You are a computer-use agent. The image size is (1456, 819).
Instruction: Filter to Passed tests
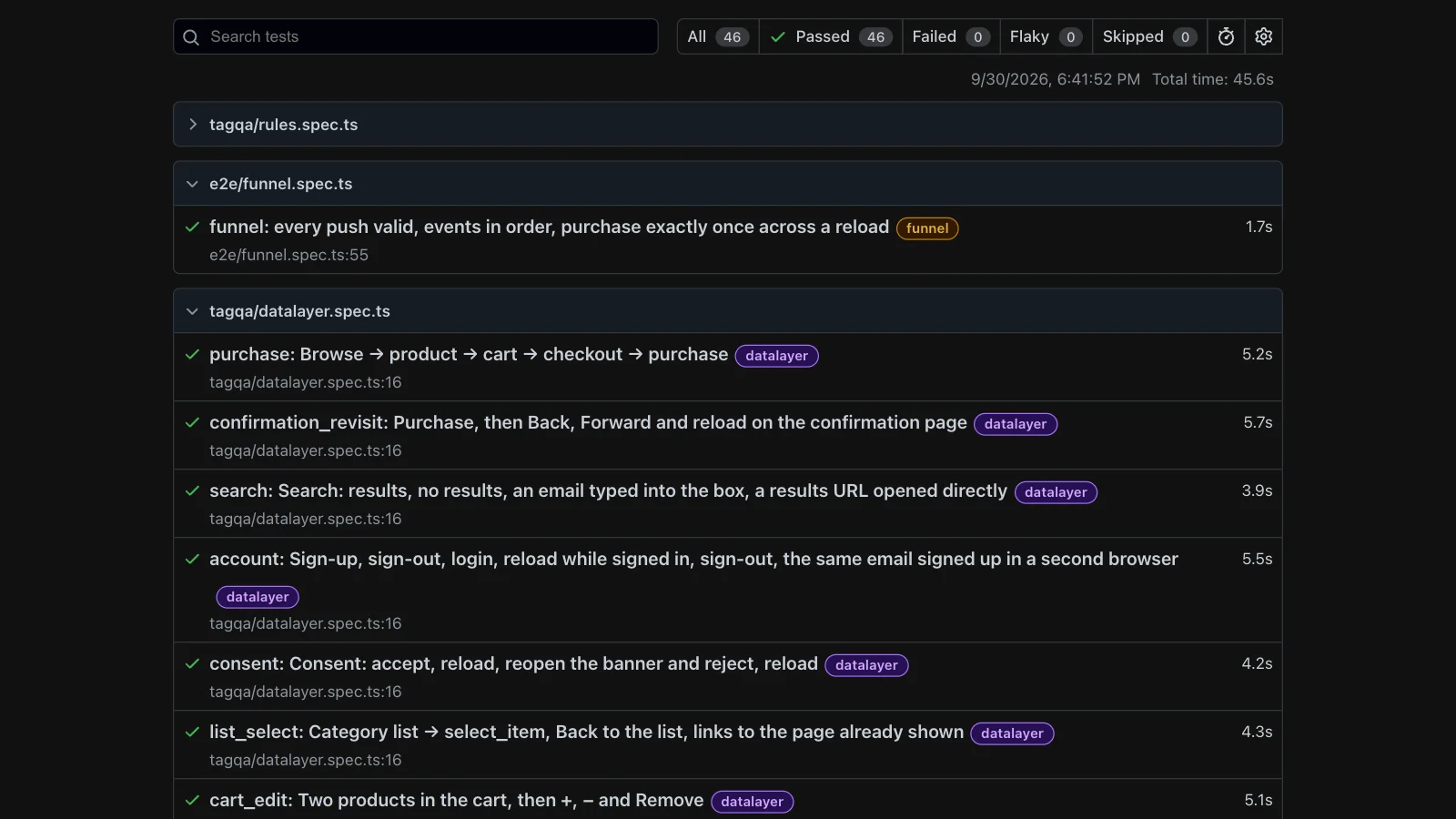click(x=831, y=36)
